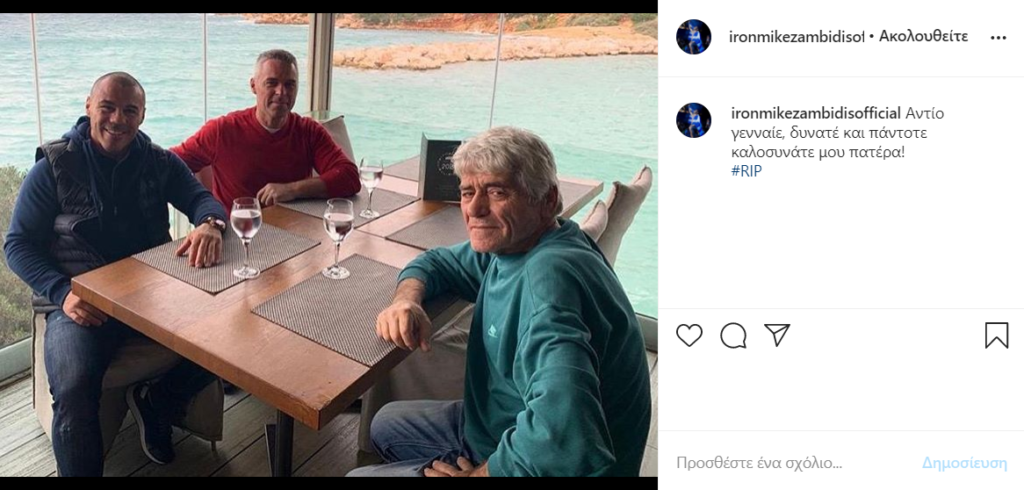This screenshot has width=1024, height=490.
Task: Open the ironmikezambidisof username in the header
Action: click(x=797, y=37)
